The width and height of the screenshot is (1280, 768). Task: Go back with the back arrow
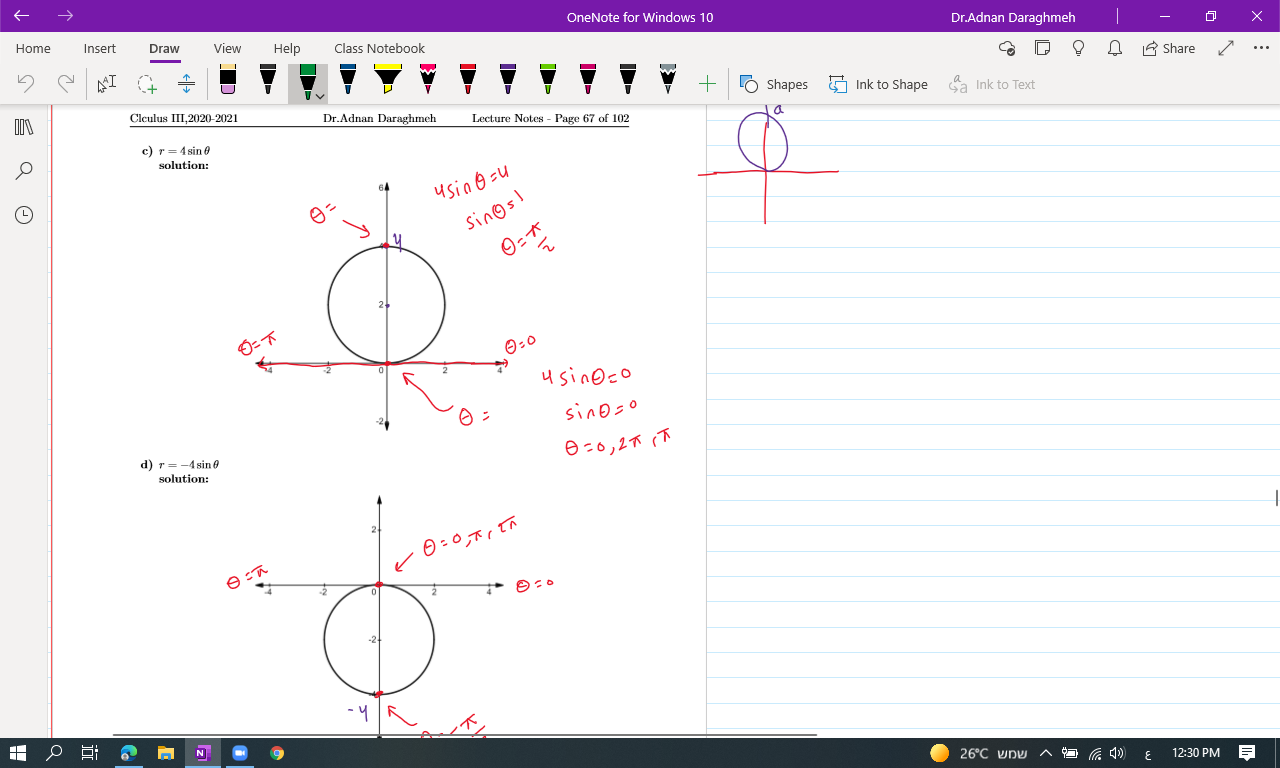(22, 16)
